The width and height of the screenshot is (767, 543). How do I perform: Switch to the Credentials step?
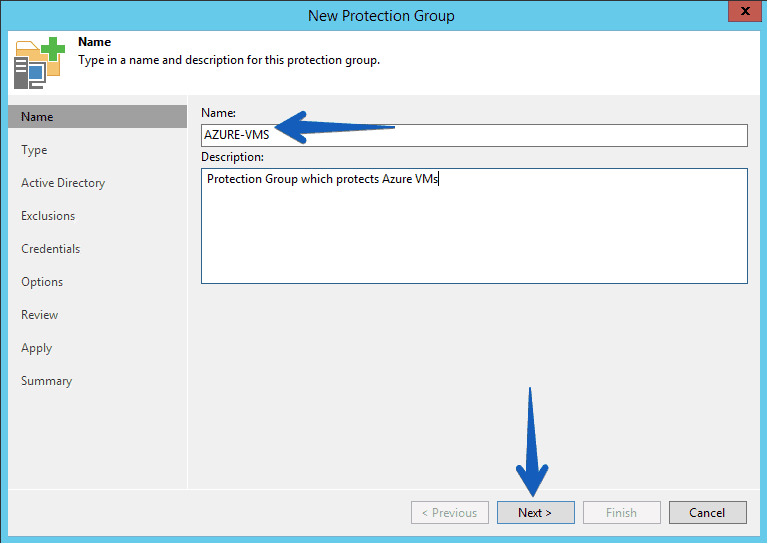[x=50, y=249]
